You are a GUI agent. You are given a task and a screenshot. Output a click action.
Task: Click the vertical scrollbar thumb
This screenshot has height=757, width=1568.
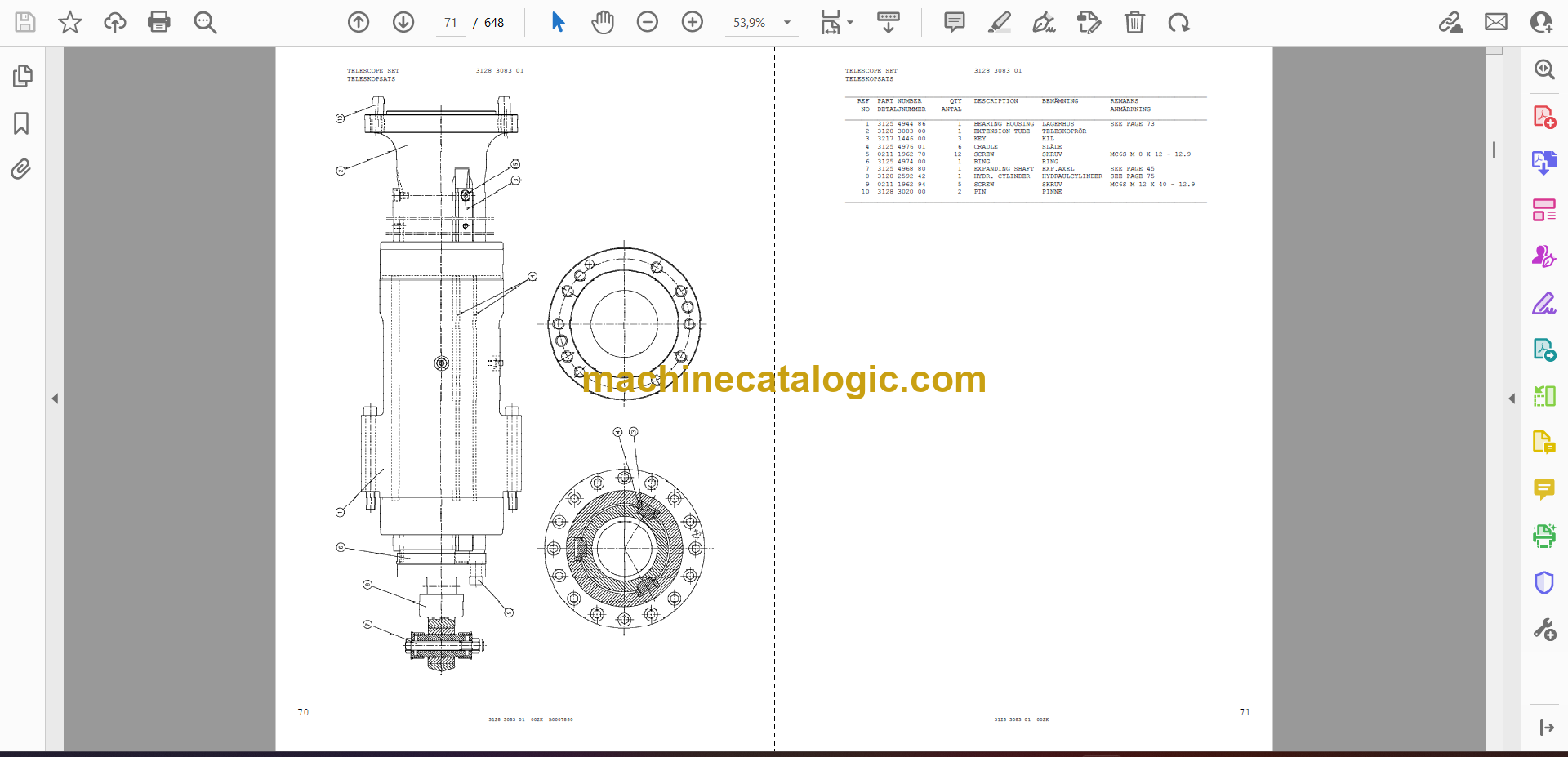click(x=1494, y=149)
